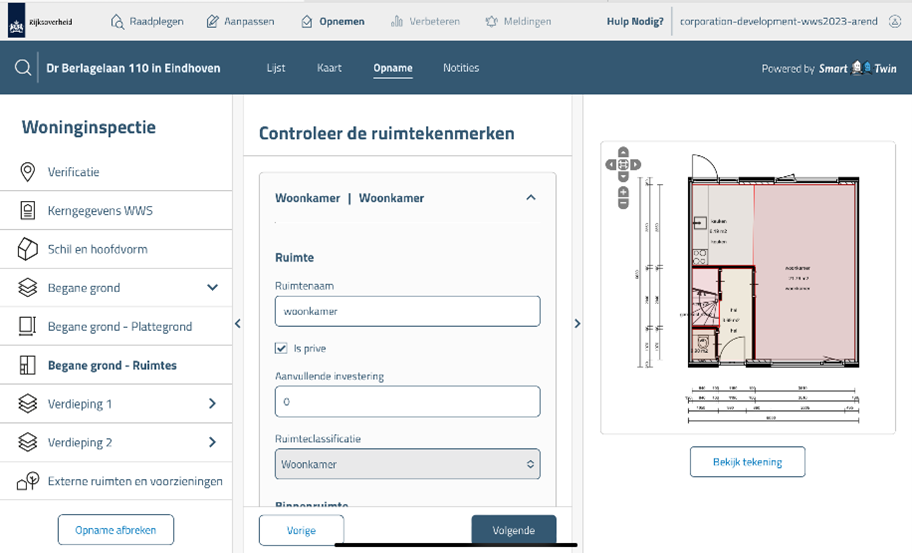Click the user account icon
The image size is (912, 553).
pos(894,21)
